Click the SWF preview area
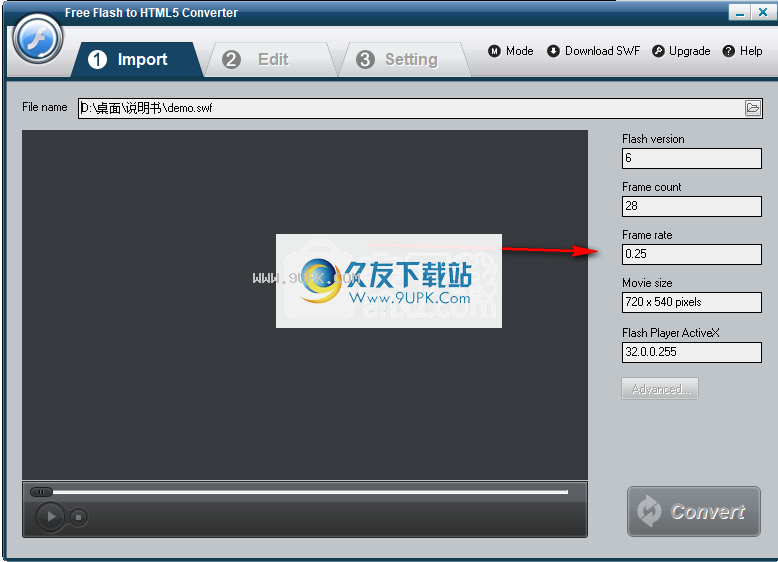Screen dimensions: 778x562 [x=305, y=305]
